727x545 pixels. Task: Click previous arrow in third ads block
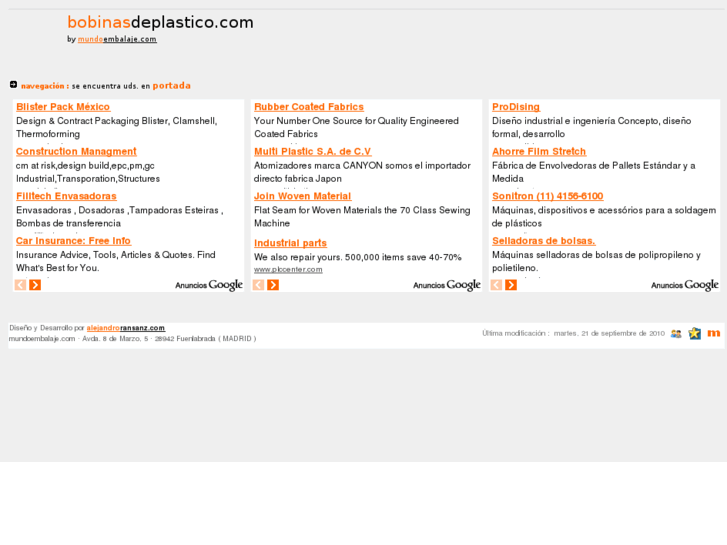[x=496, y=285]
